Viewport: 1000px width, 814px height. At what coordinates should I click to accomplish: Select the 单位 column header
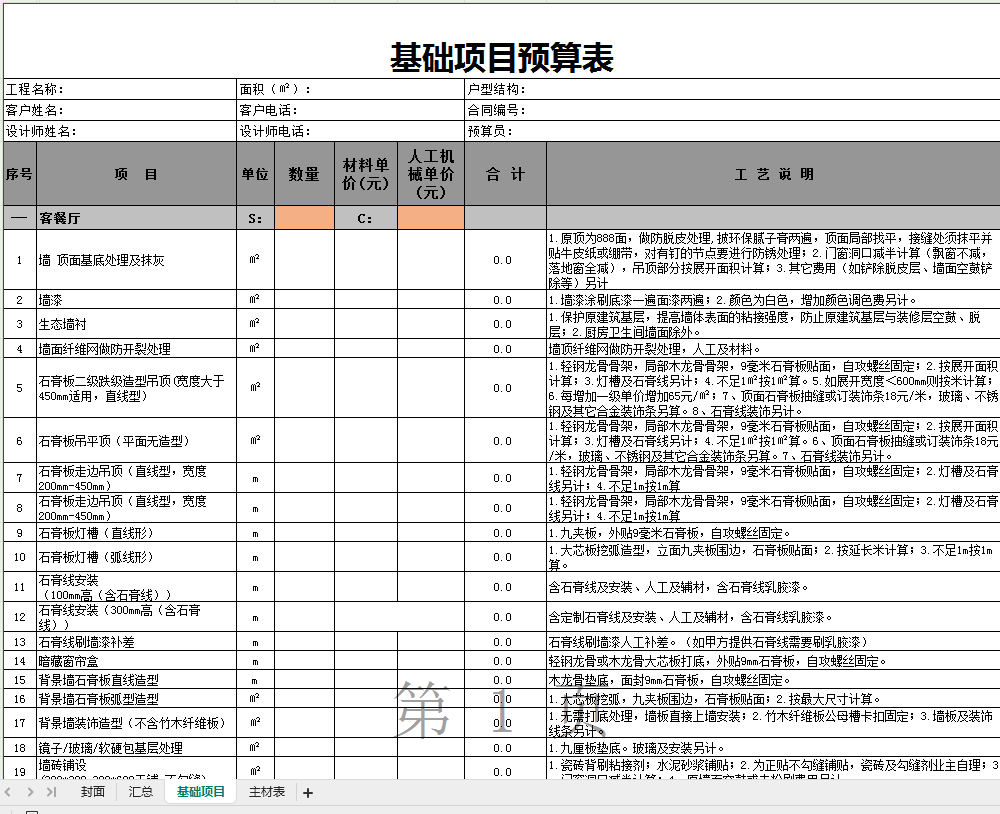[255, 174]
